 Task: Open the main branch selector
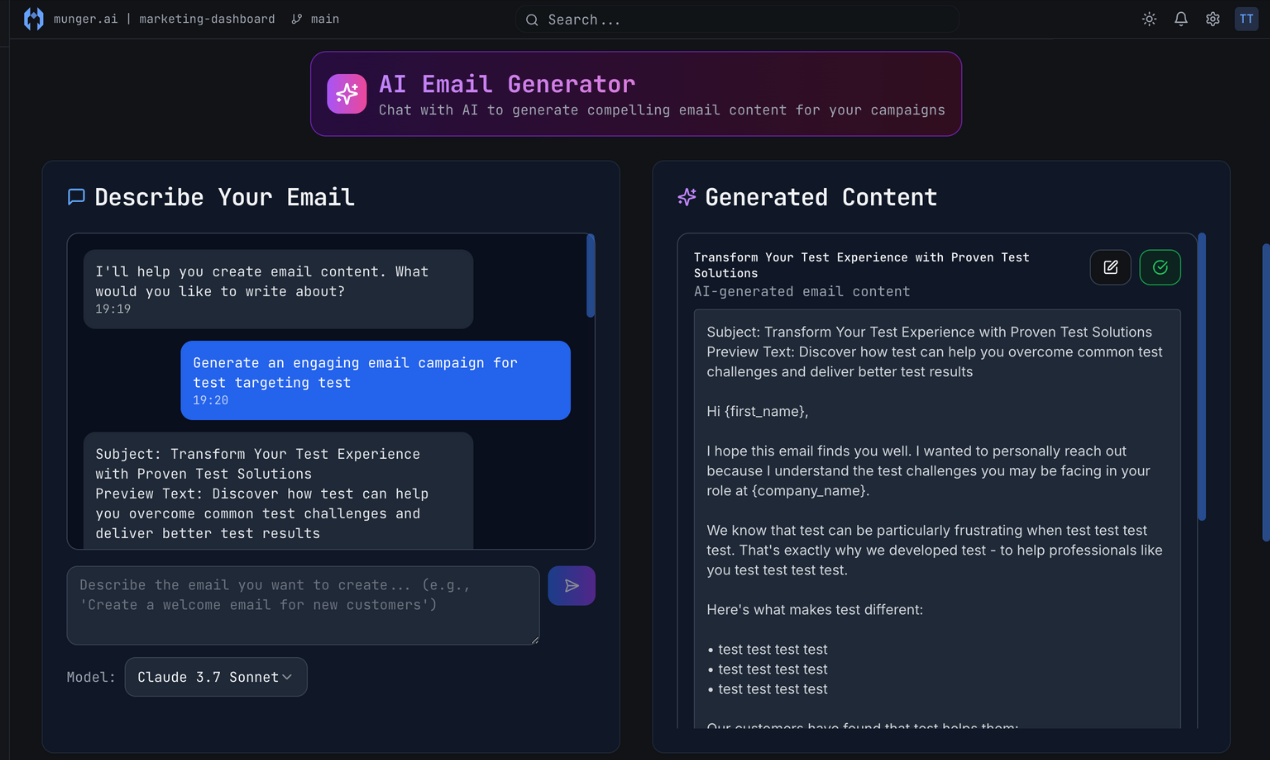pyautogui.click(x=316, y=19)
